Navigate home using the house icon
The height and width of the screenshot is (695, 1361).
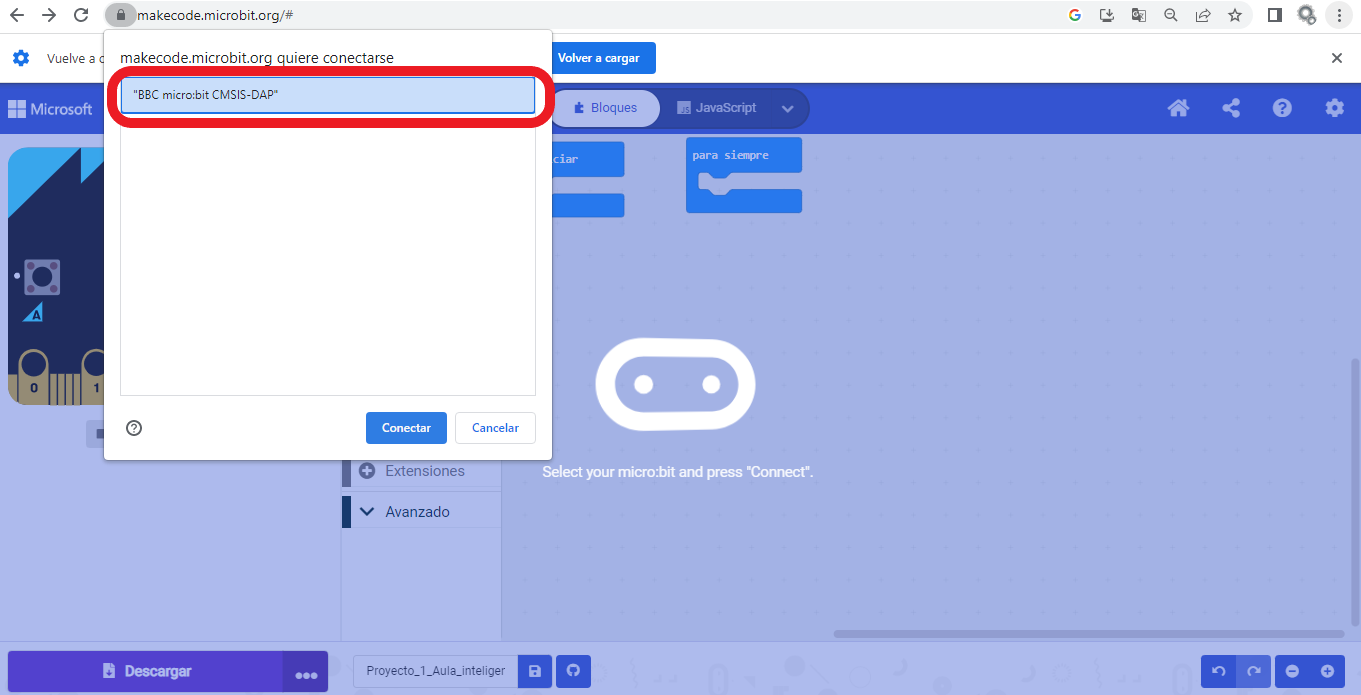[1178, 108]
